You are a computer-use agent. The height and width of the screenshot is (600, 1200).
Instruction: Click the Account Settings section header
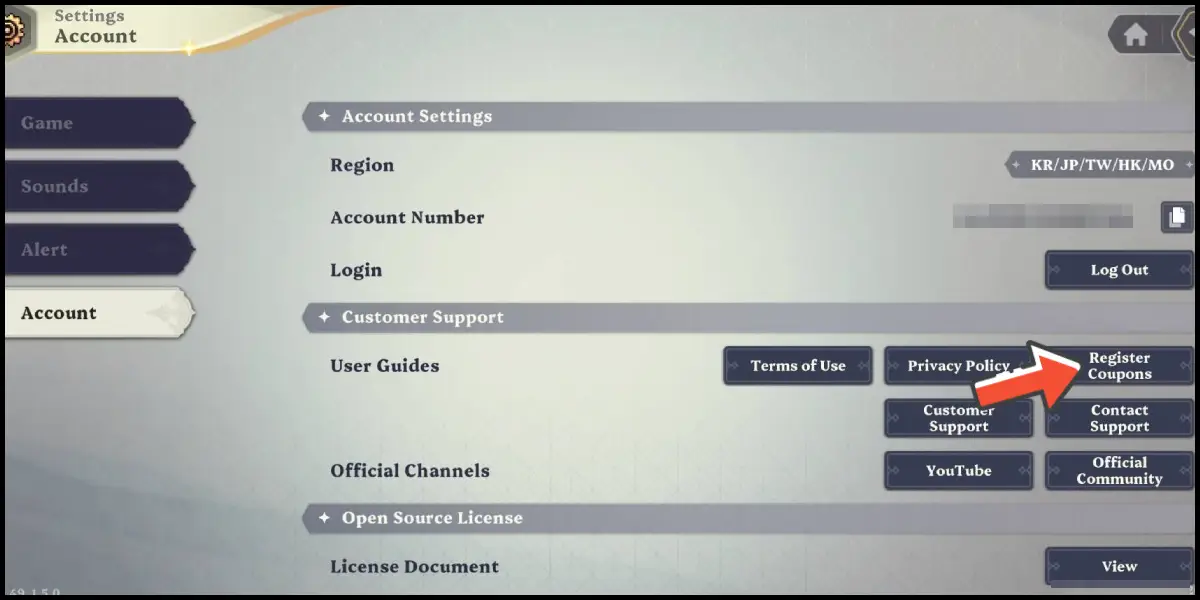point(416,117)
